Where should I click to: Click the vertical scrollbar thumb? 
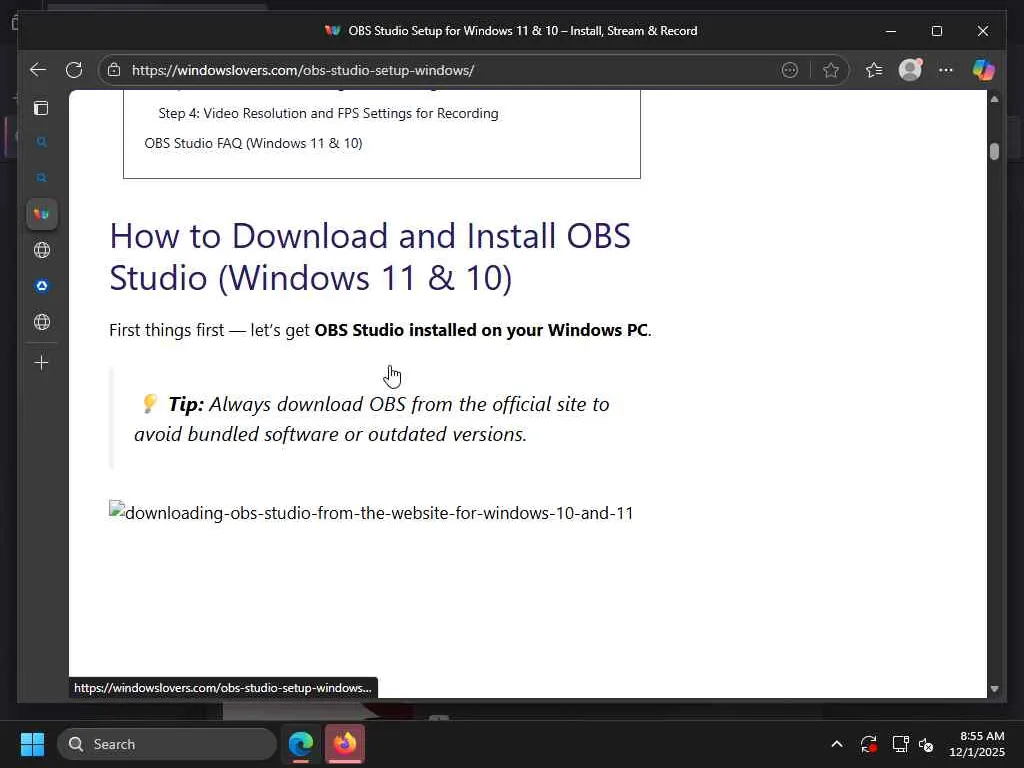click(x=994, y=151)
